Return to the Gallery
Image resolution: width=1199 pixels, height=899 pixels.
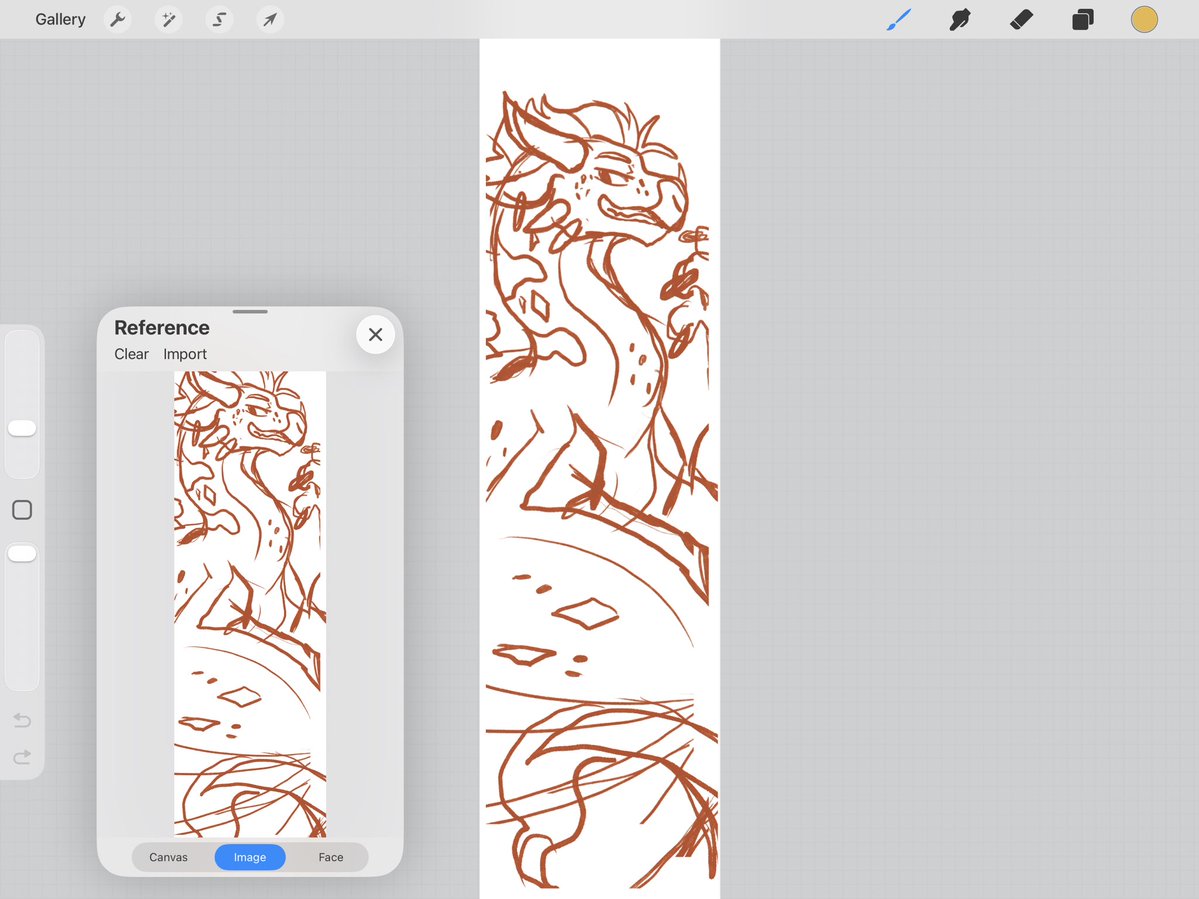[x=60, y=19]
